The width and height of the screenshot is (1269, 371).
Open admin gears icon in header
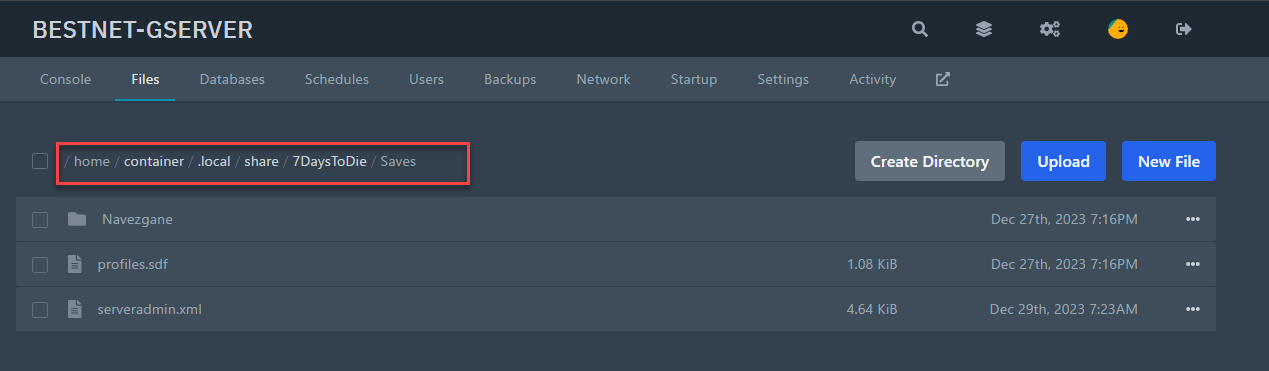click(x=1049, y=30)
